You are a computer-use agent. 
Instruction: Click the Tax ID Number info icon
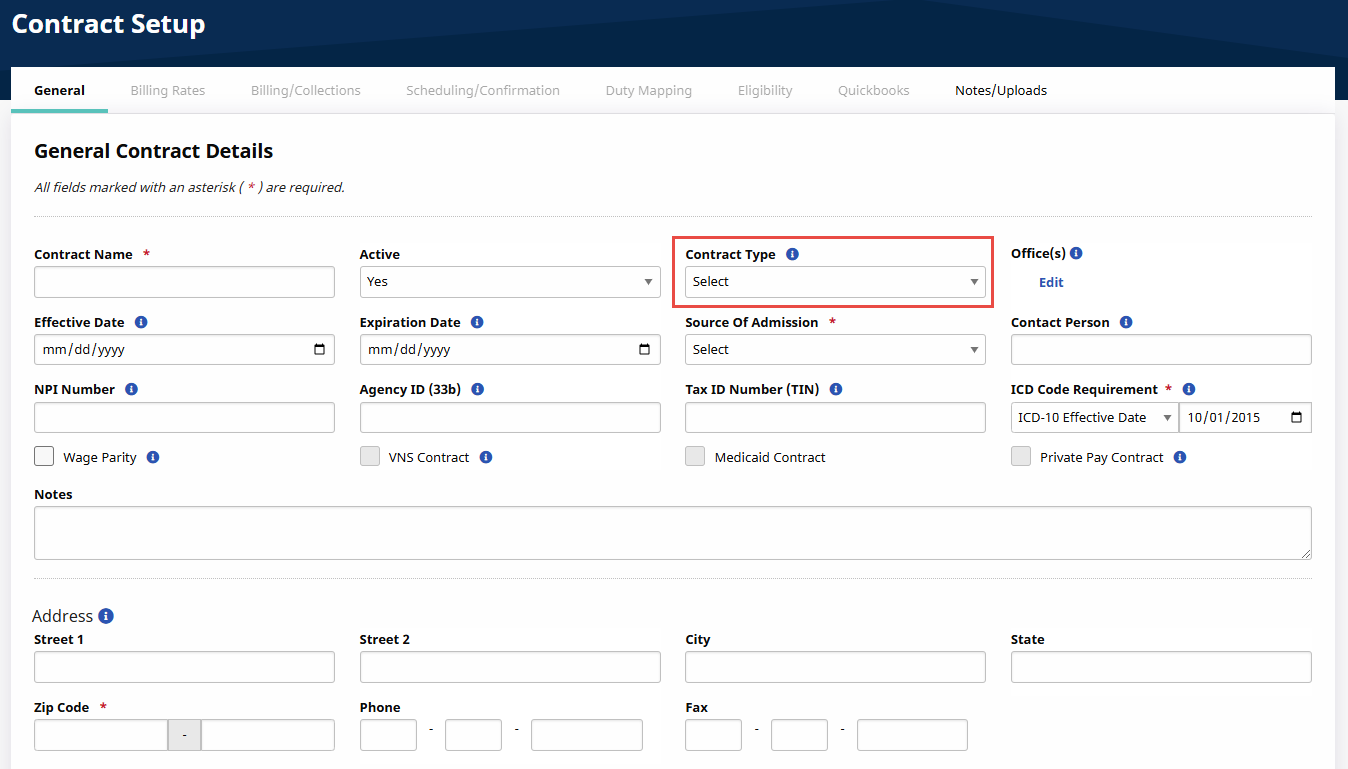pos(836,389)
